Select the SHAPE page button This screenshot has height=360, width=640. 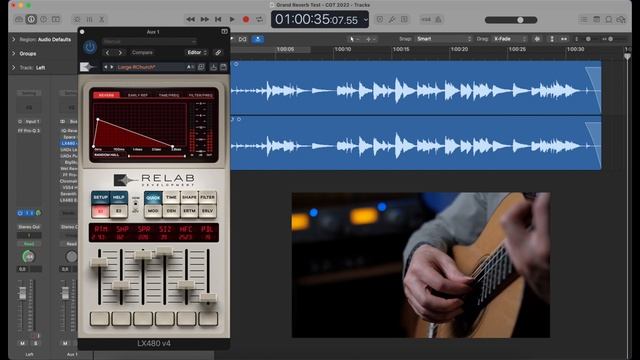pos(189,198)
